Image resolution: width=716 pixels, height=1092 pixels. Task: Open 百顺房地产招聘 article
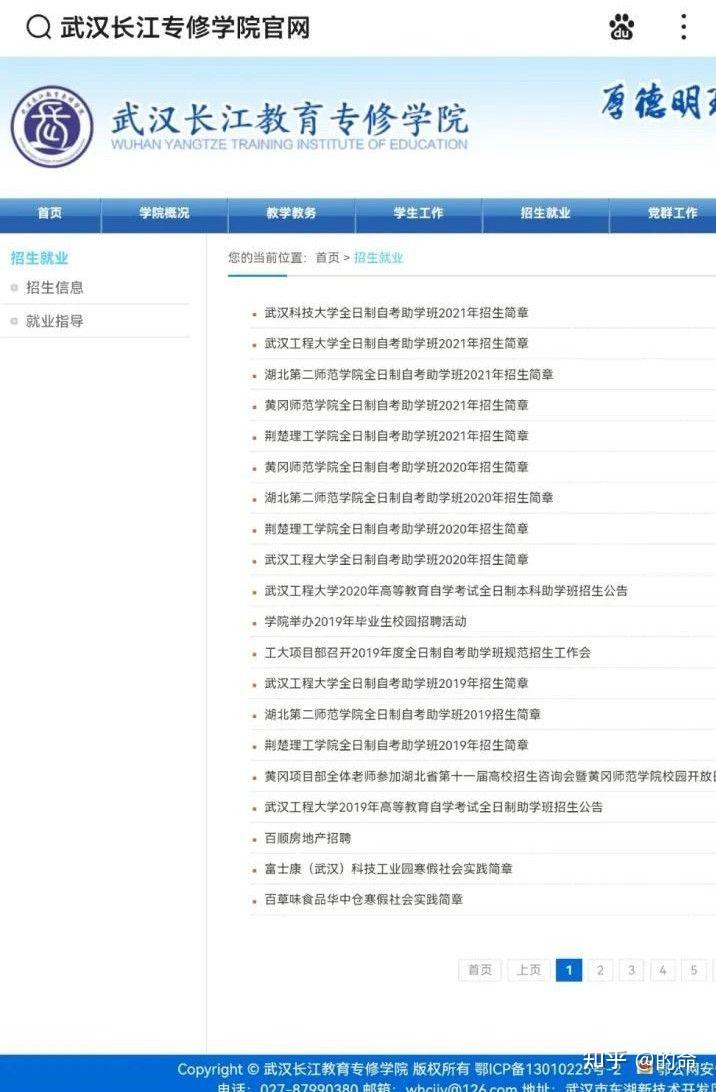307,838
